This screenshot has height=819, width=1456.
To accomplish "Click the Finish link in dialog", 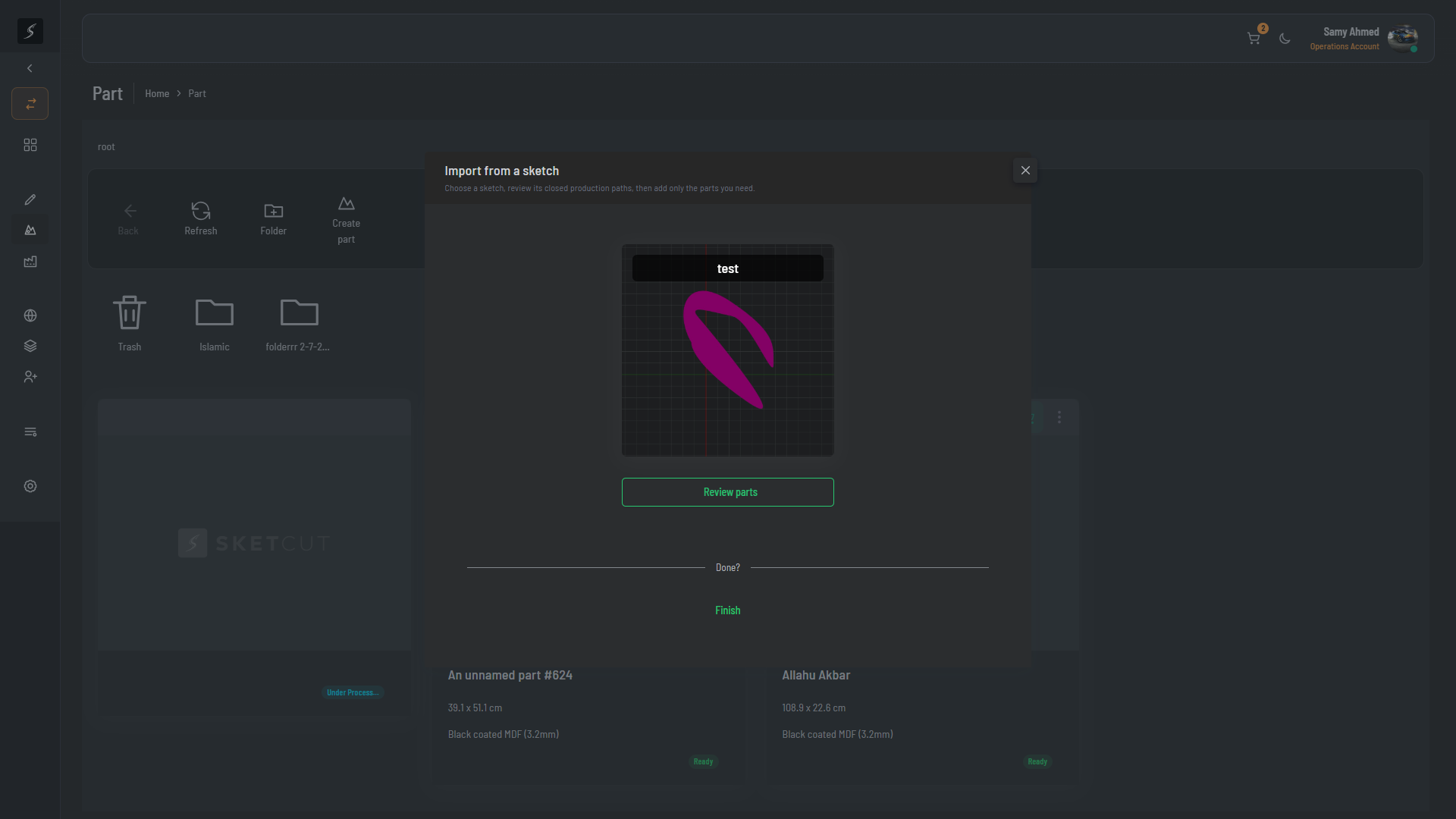I will (x=728, y=610).
